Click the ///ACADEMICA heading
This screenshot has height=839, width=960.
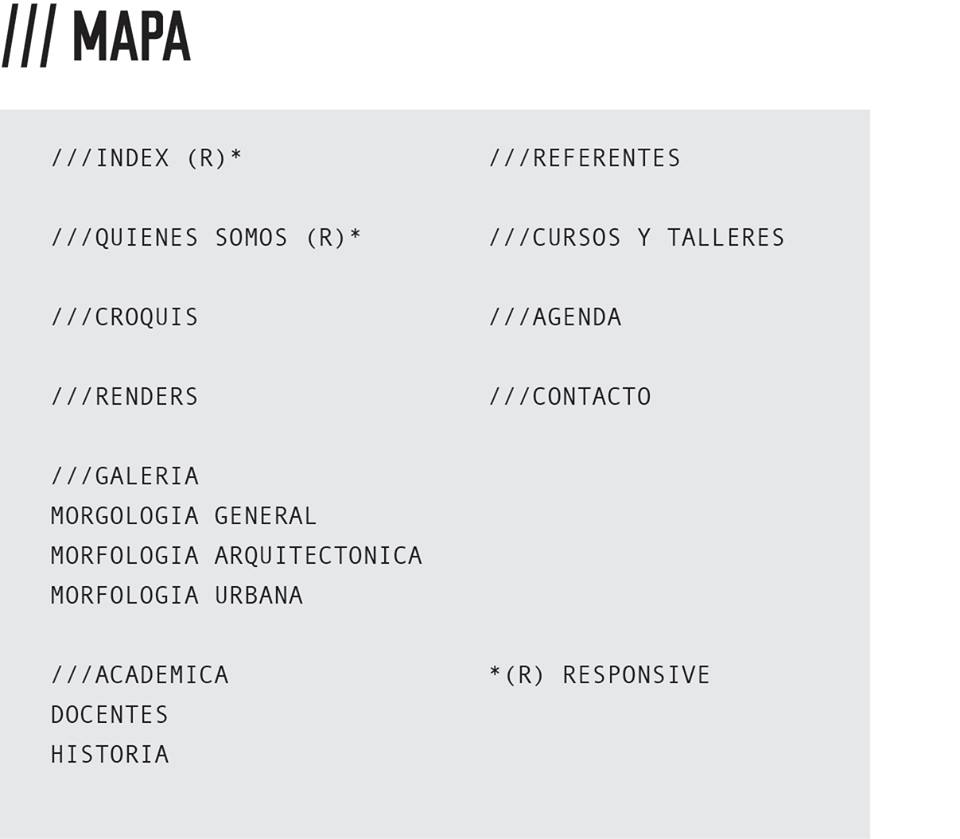click(140, 675)
